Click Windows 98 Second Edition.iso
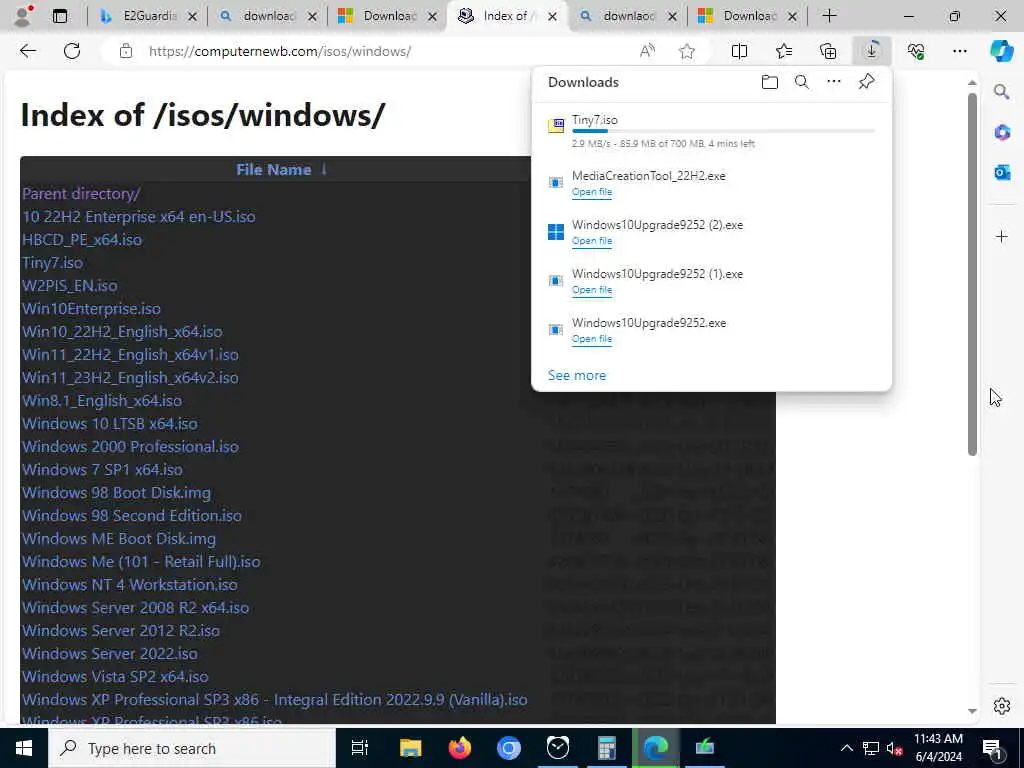 [x=132, y=515]
